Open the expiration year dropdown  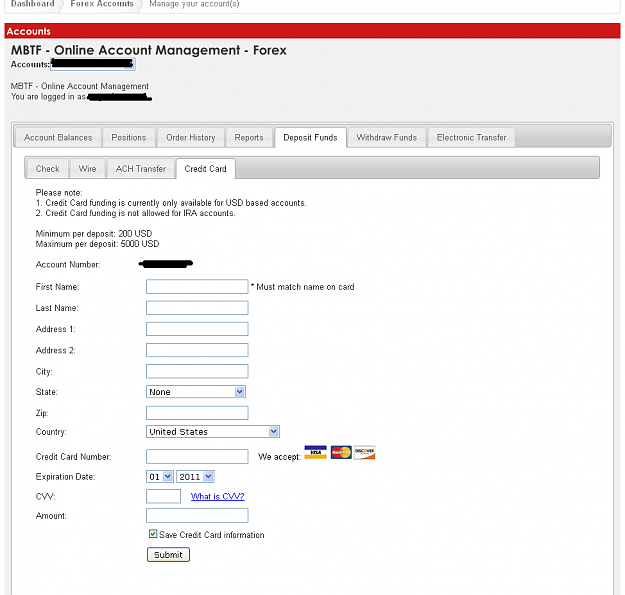pos(195,477)
